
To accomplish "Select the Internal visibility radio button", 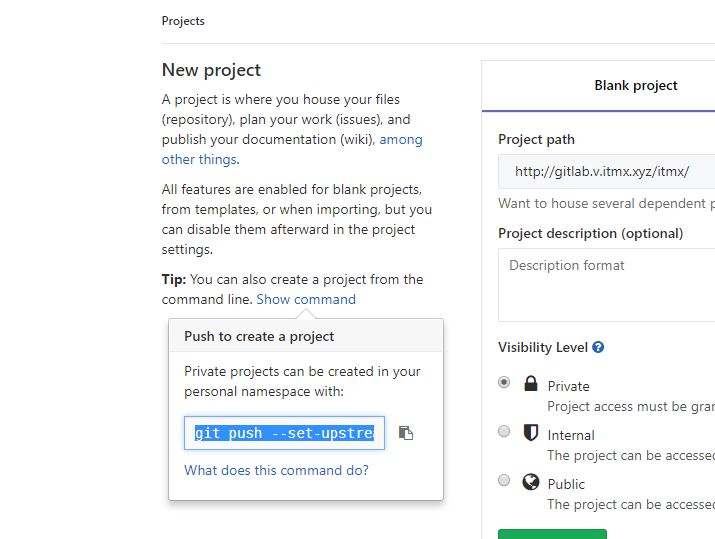I will click(x=504, y=431).
